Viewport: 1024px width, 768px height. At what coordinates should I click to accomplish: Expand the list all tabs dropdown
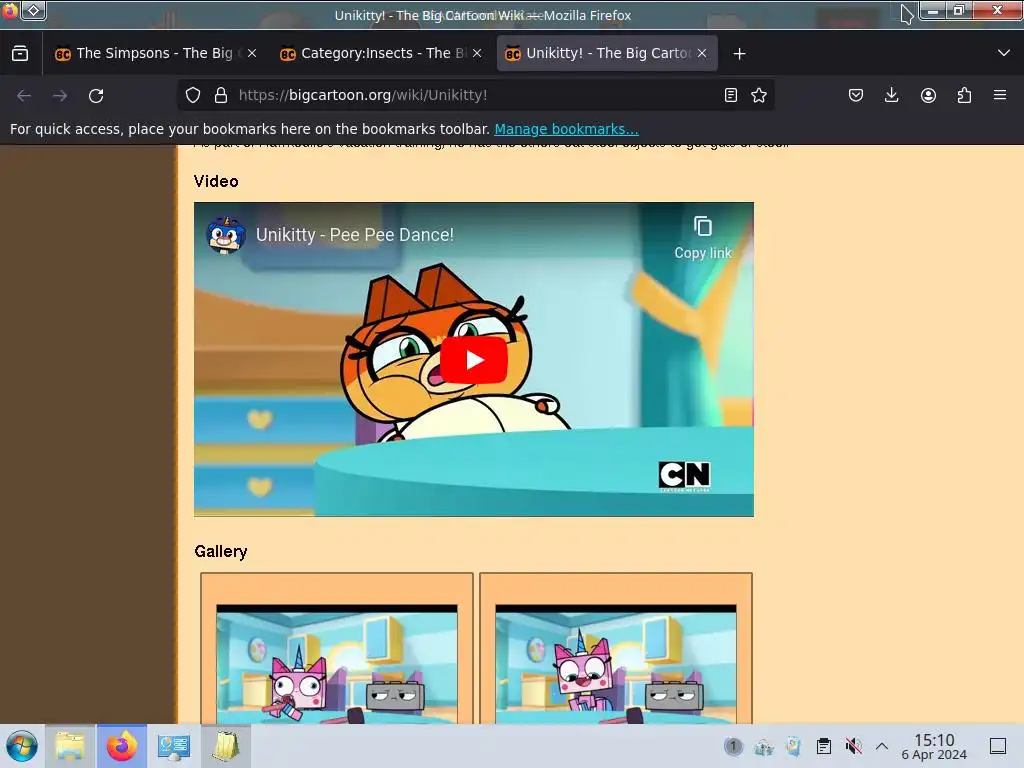point(1004,53)
